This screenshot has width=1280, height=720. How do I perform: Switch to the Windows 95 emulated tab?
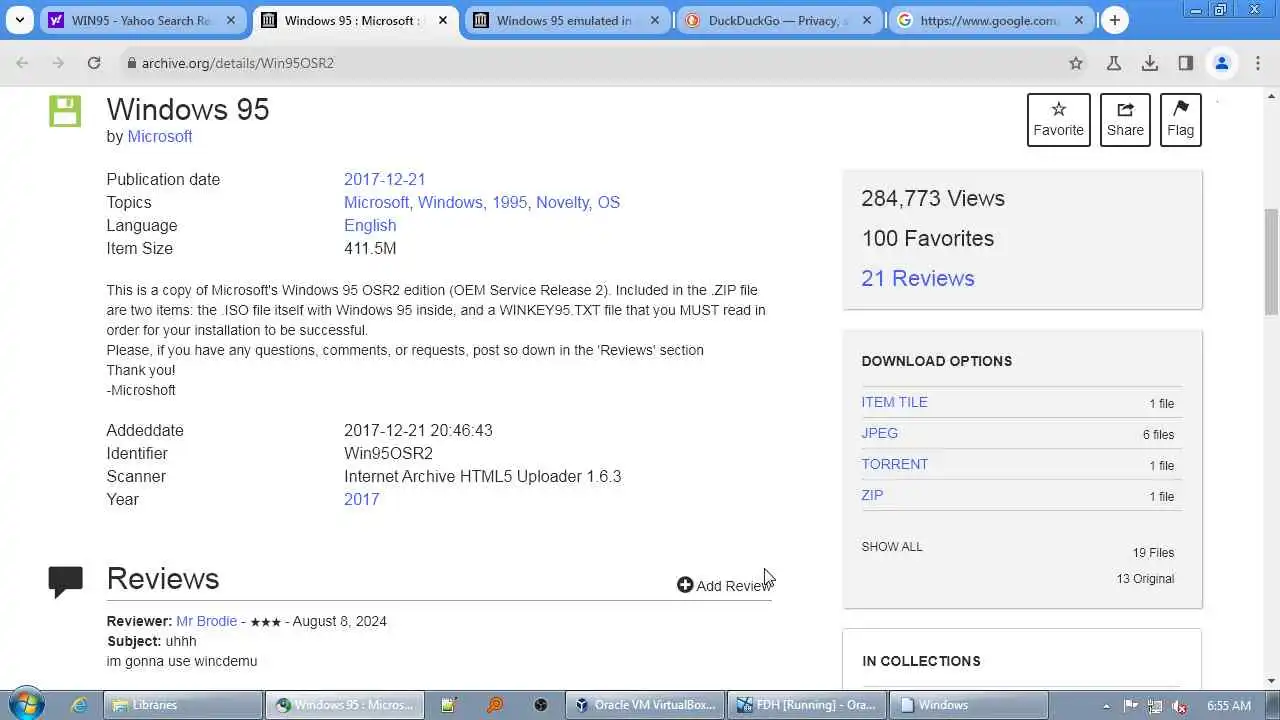[x=567, y=20]
